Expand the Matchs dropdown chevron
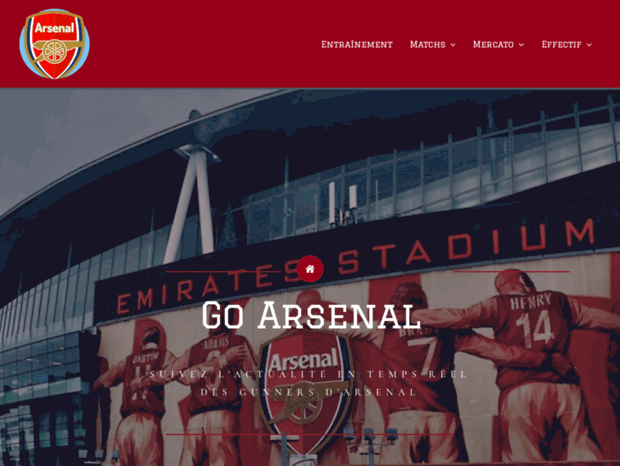Image resolution: width=620 pixels, height=466 pixels. pos(453,45)
